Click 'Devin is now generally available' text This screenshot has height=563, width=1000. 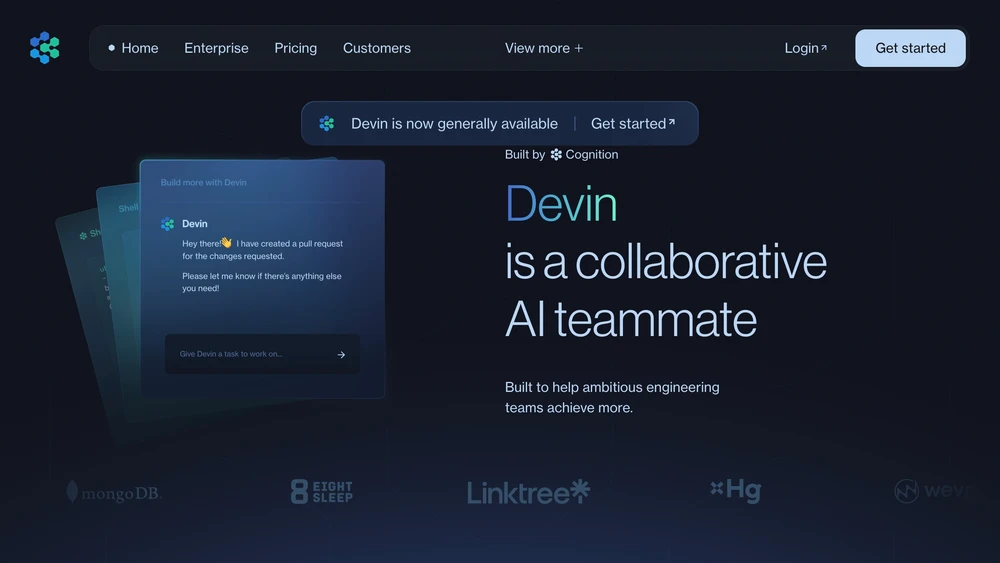pos(454,123)
